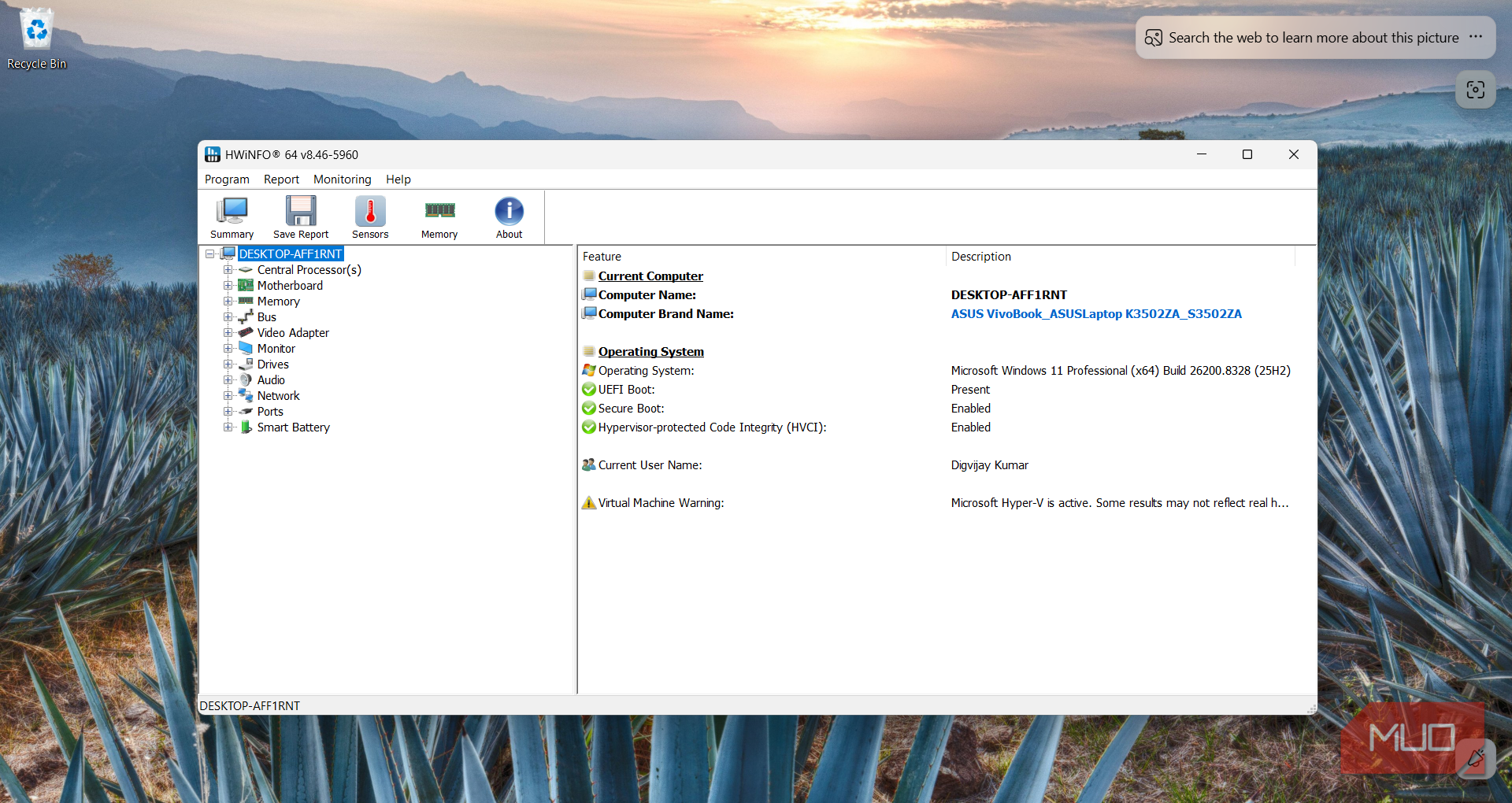The width and height of the screenshot is (1512, 803).
Task: Expand the Monitor tree node
Action: (228, 348)
